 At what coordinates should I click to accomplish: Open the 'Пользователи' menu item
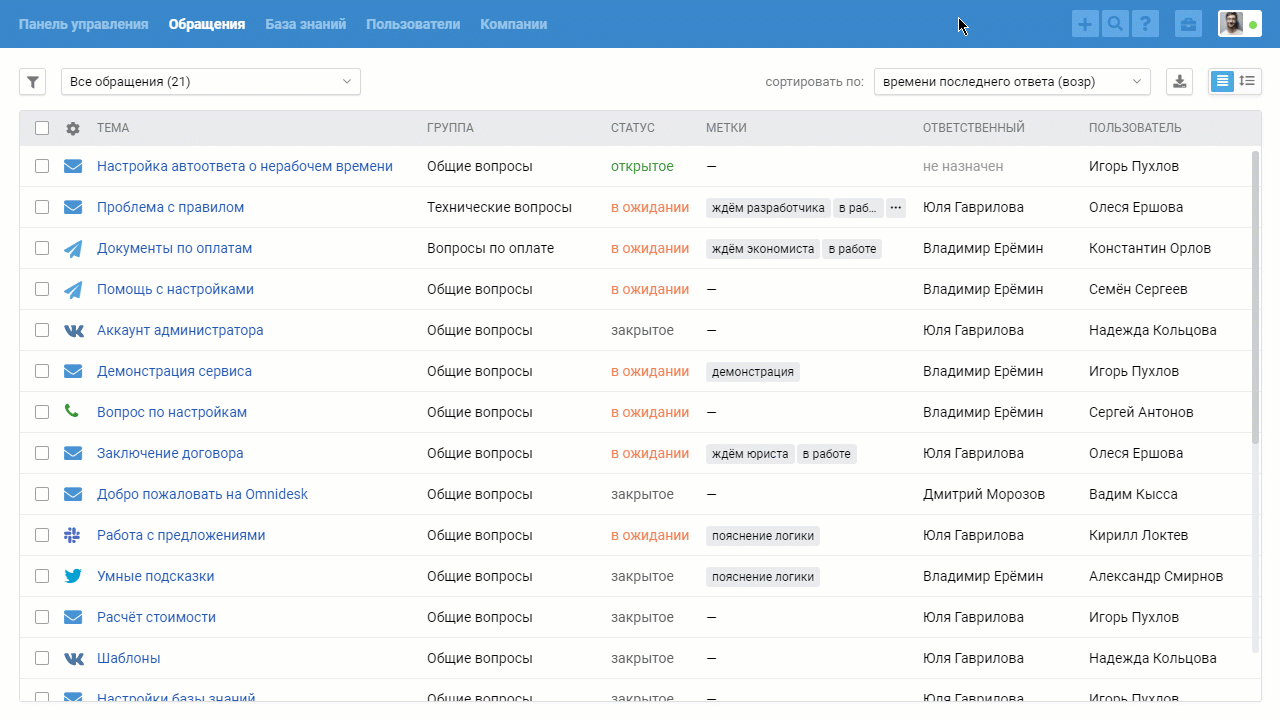click(413, 24)
